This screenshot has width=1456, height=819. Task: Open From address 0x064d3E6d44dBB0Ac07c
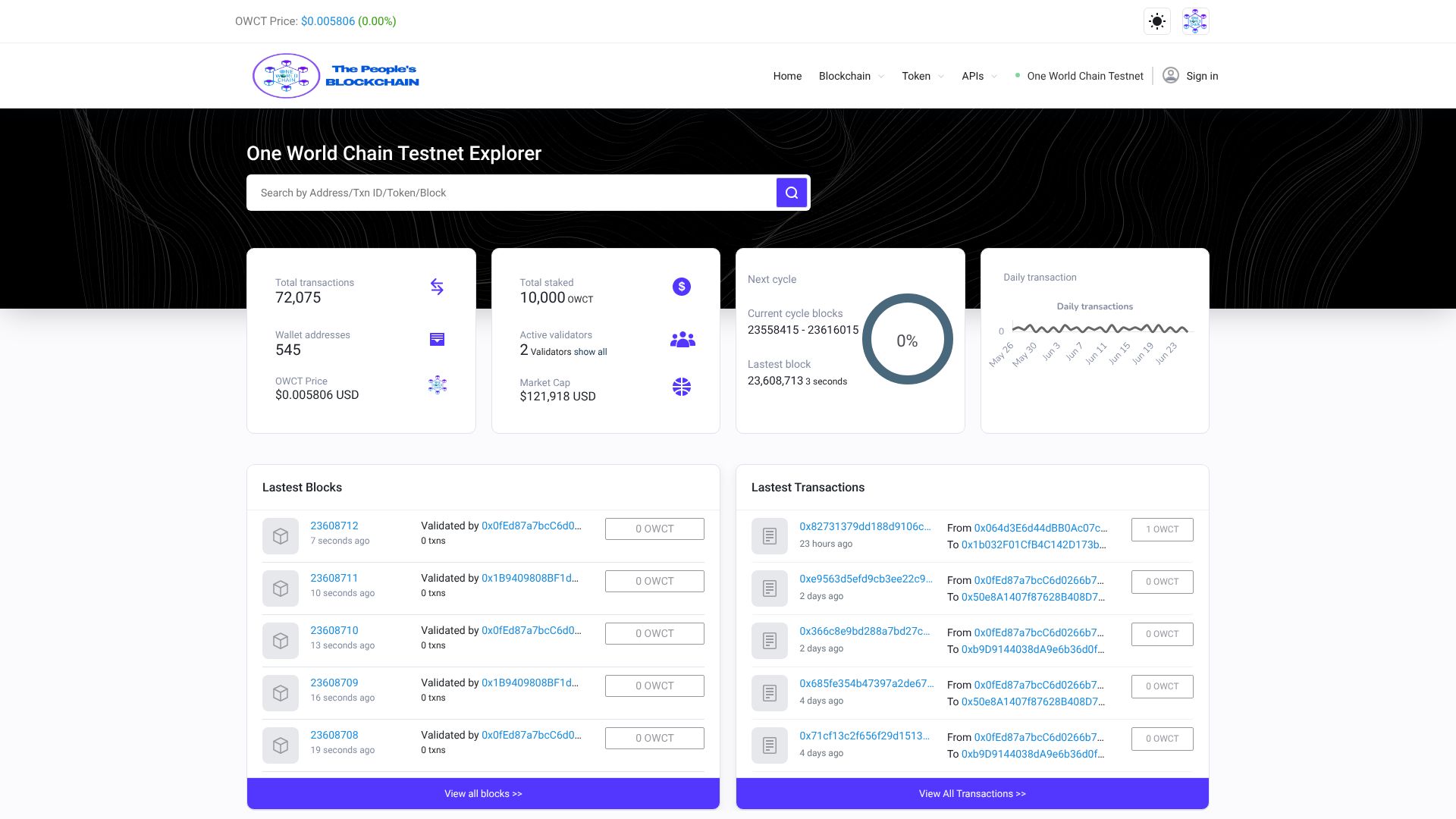click(1040, 528)
